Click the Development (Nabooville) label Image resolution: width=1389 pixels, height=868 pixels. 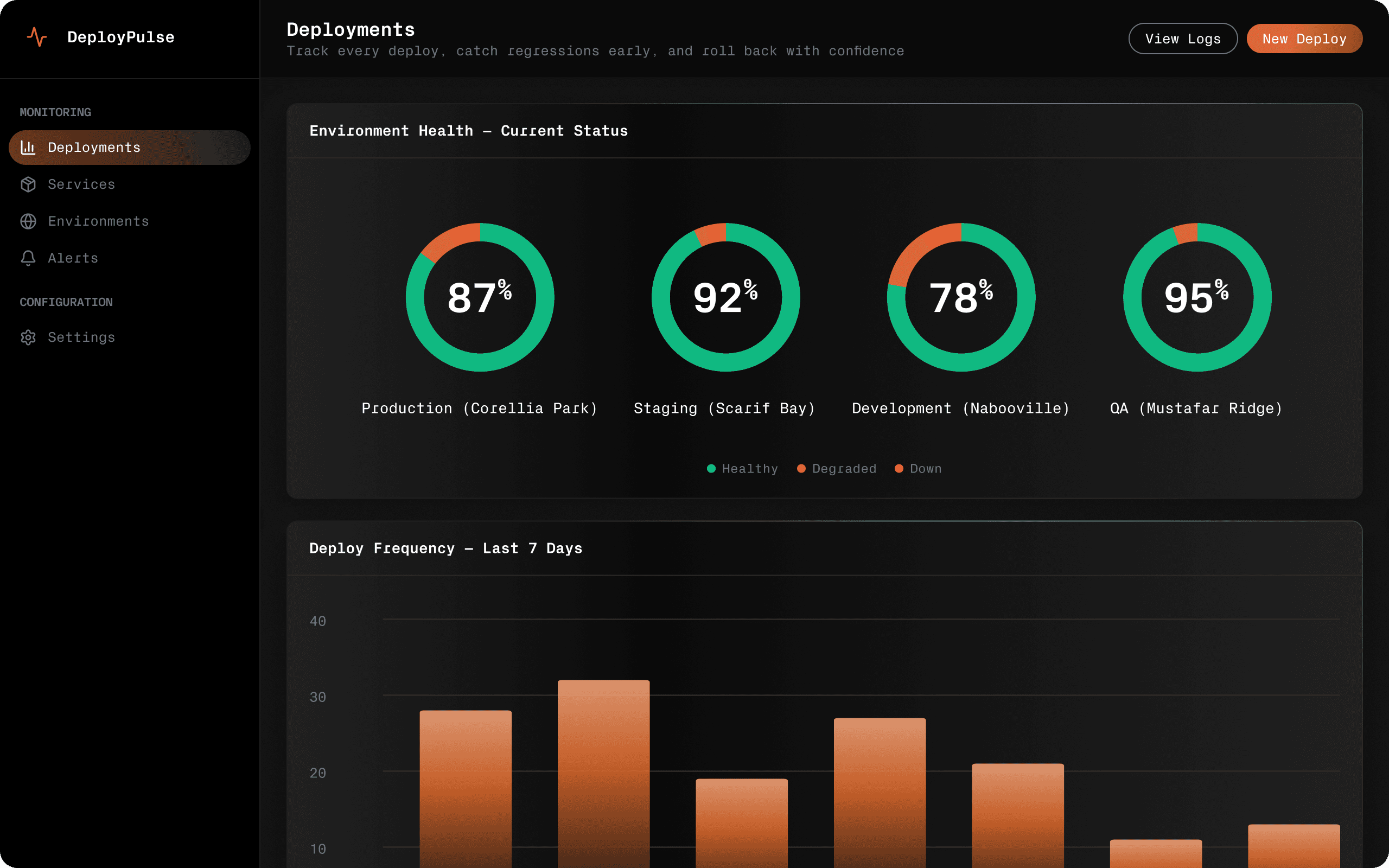[961, 408]
